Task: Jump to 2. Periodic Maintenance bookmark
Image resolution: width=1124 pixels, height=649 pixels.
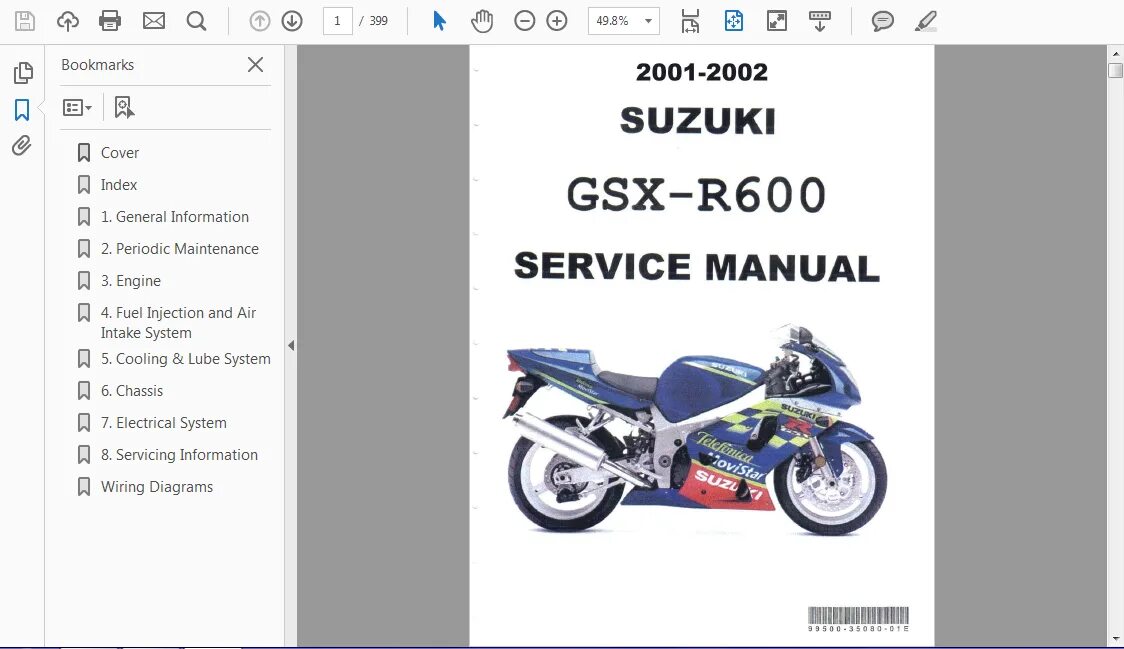Action: click(179, 249)
